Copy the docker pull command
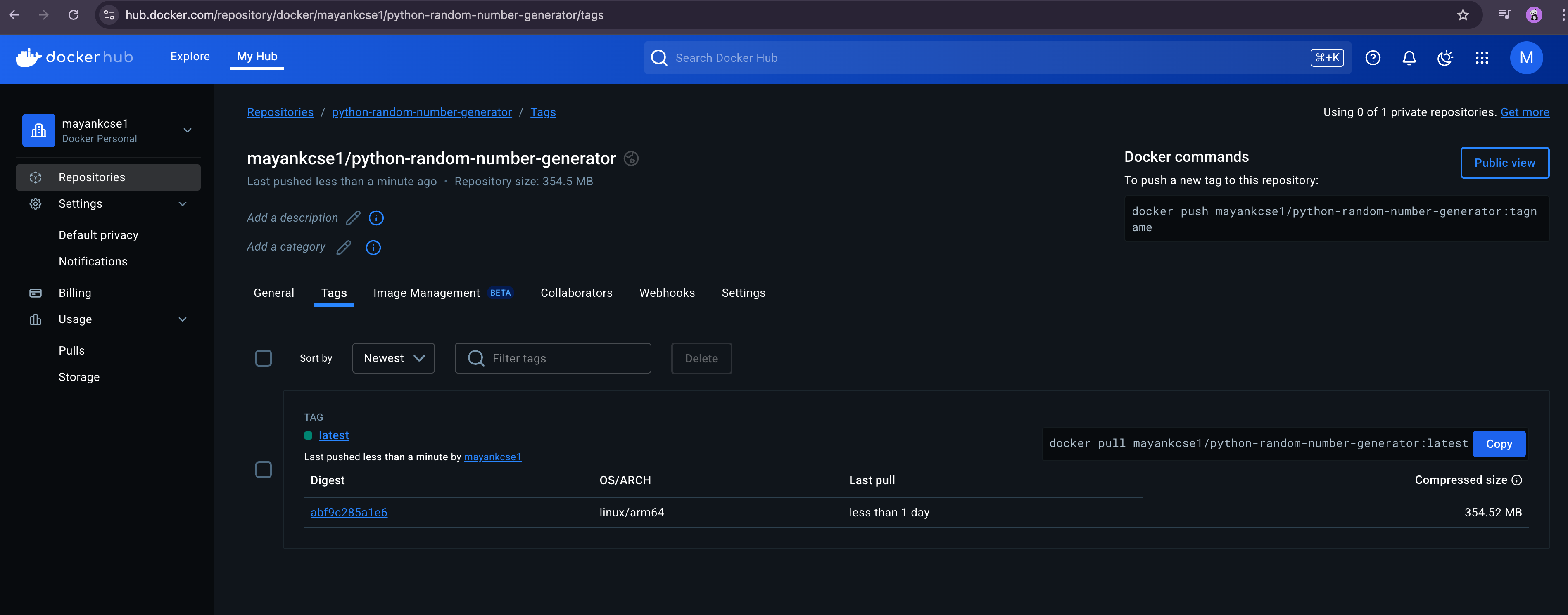This screenshot has width=1568, height=615. pyautogui.click(x=1499, y=444)
